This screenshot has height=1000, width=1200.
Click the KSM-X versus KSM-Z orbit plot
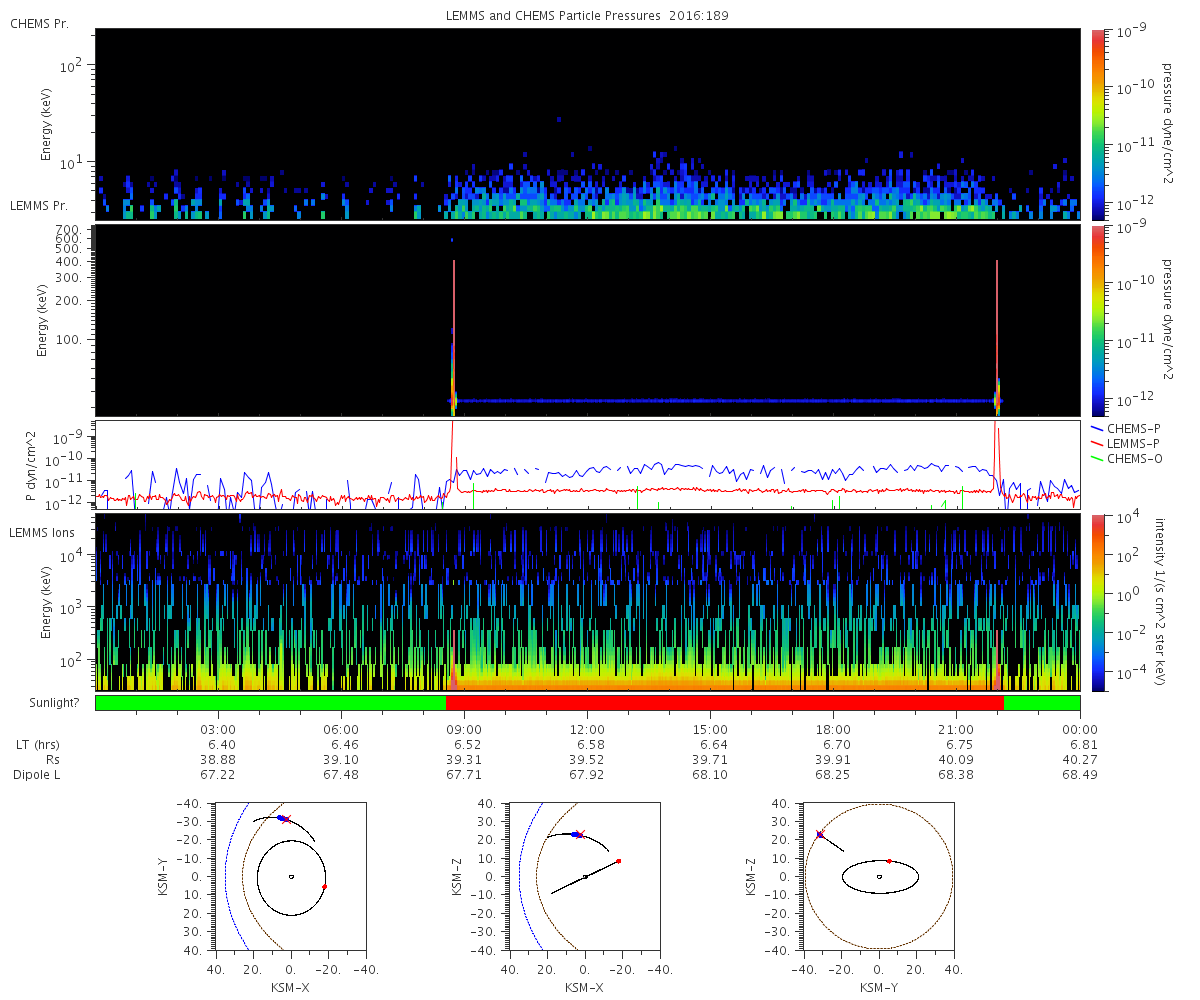585,876
